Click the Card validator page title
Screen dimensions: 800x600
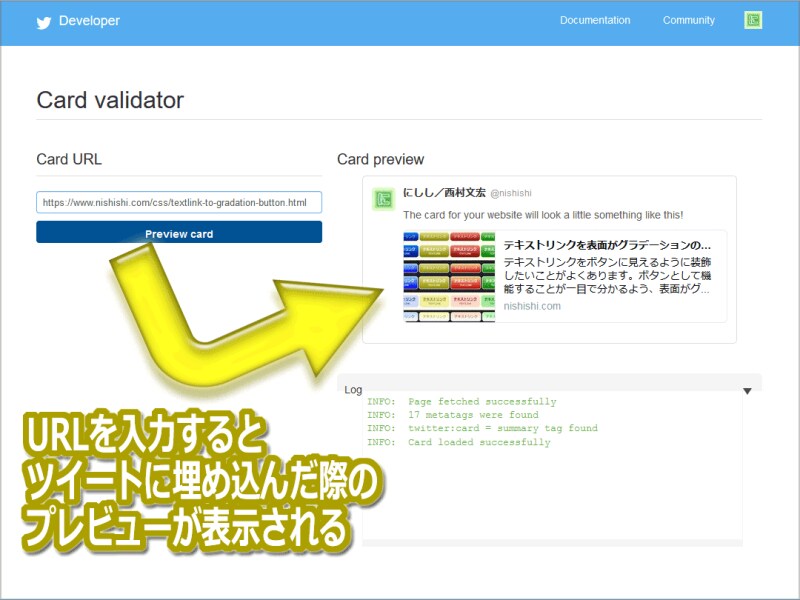click(x=110, y=100)
